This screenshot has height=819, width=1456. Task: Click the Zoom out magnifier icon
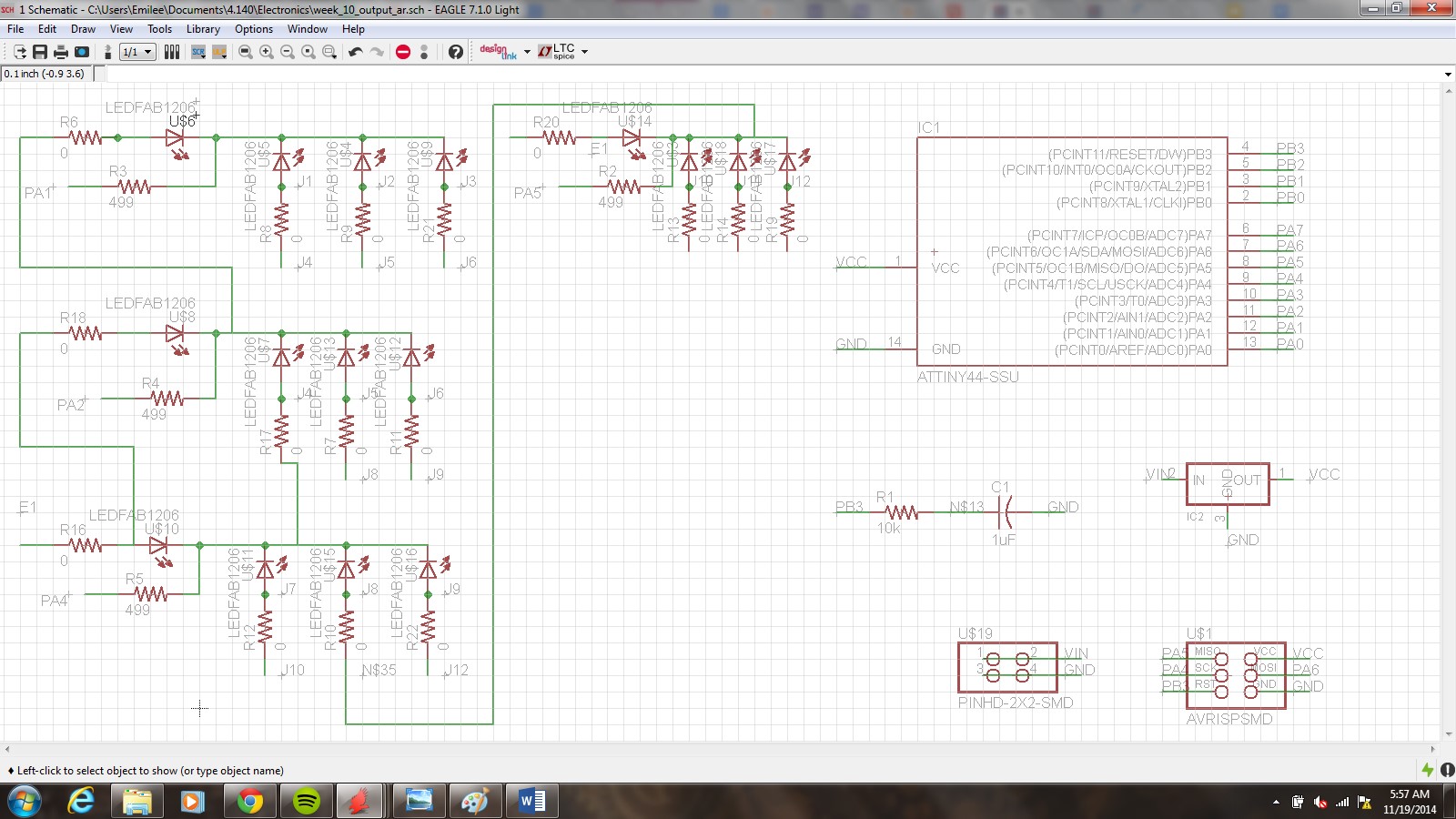(x=288, y=52)
